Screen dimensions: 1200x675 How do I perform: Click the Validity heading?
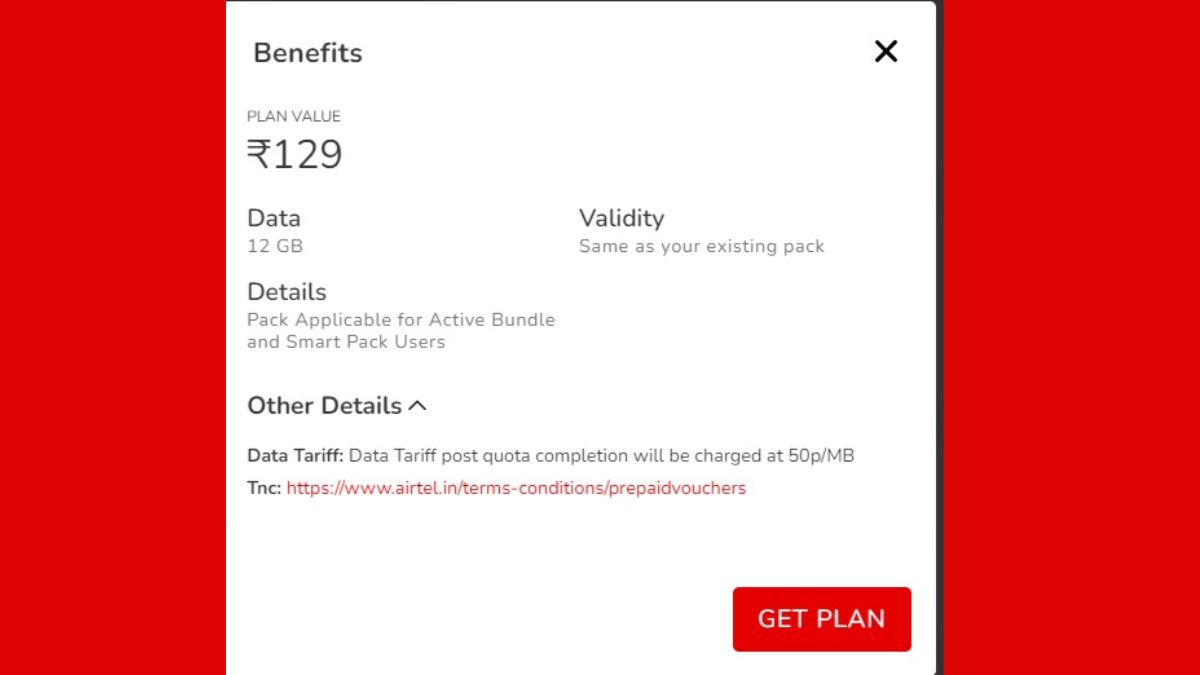(x=621, y=218)
